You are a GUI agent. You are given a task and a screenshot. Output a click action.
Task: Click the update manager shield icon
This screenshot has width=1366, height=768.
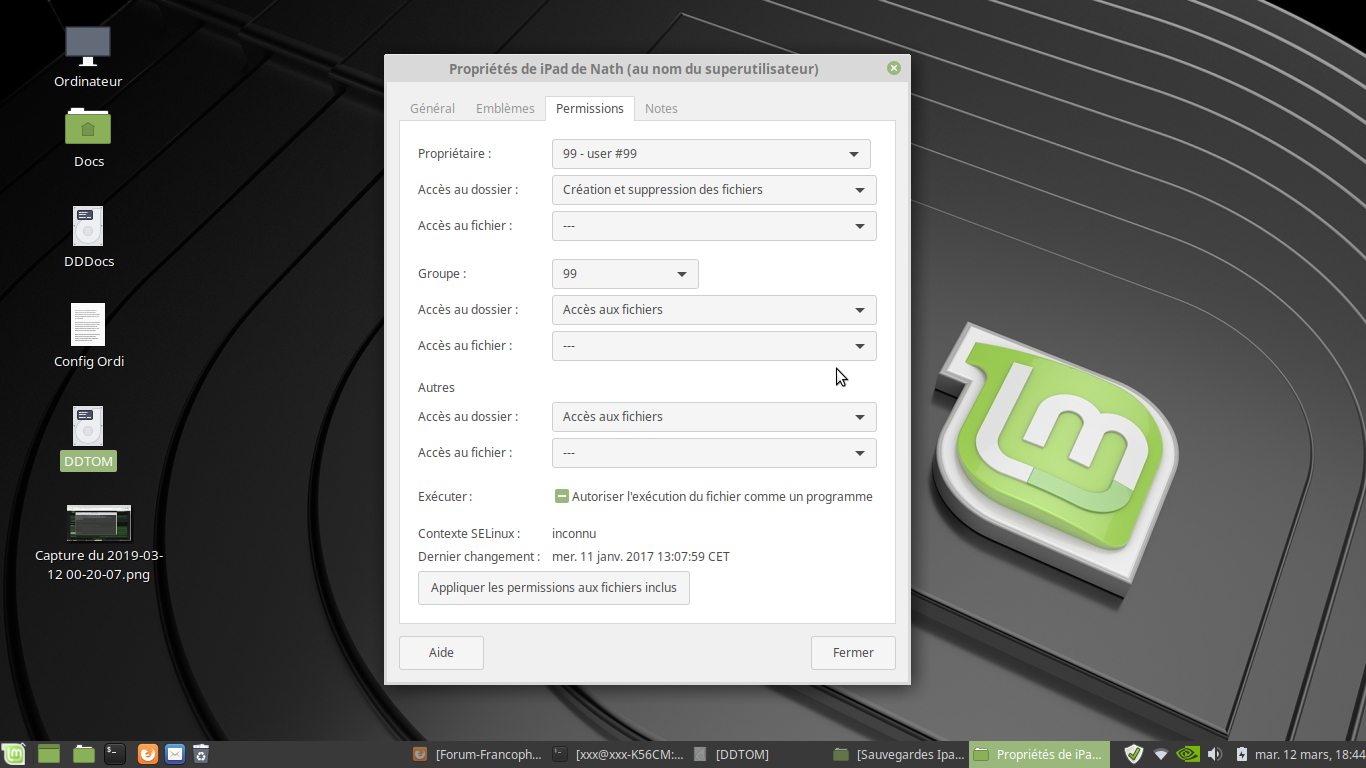tap(1133, 754)
